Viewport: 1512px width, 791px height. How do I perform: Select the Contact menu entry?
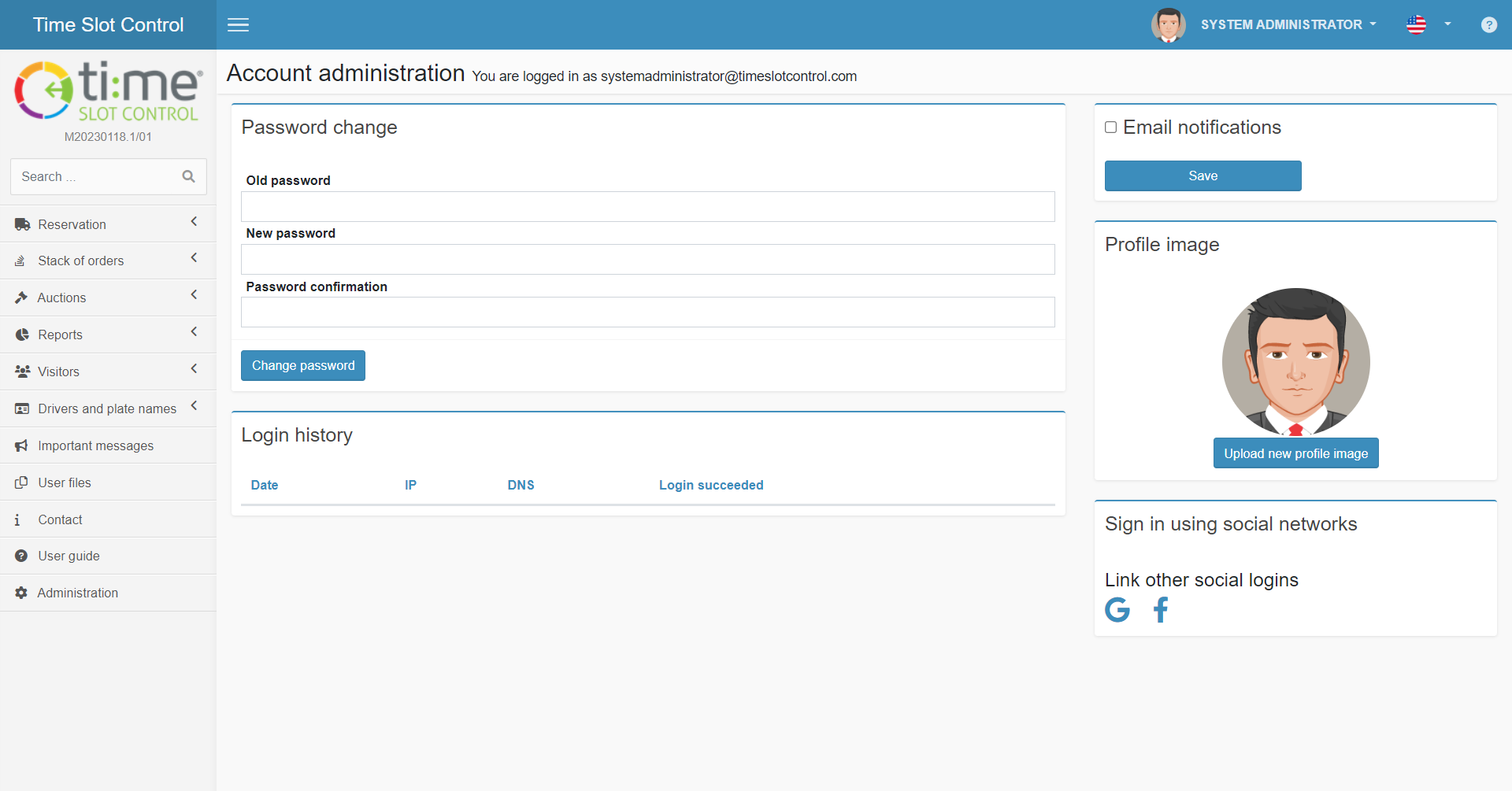59,519
